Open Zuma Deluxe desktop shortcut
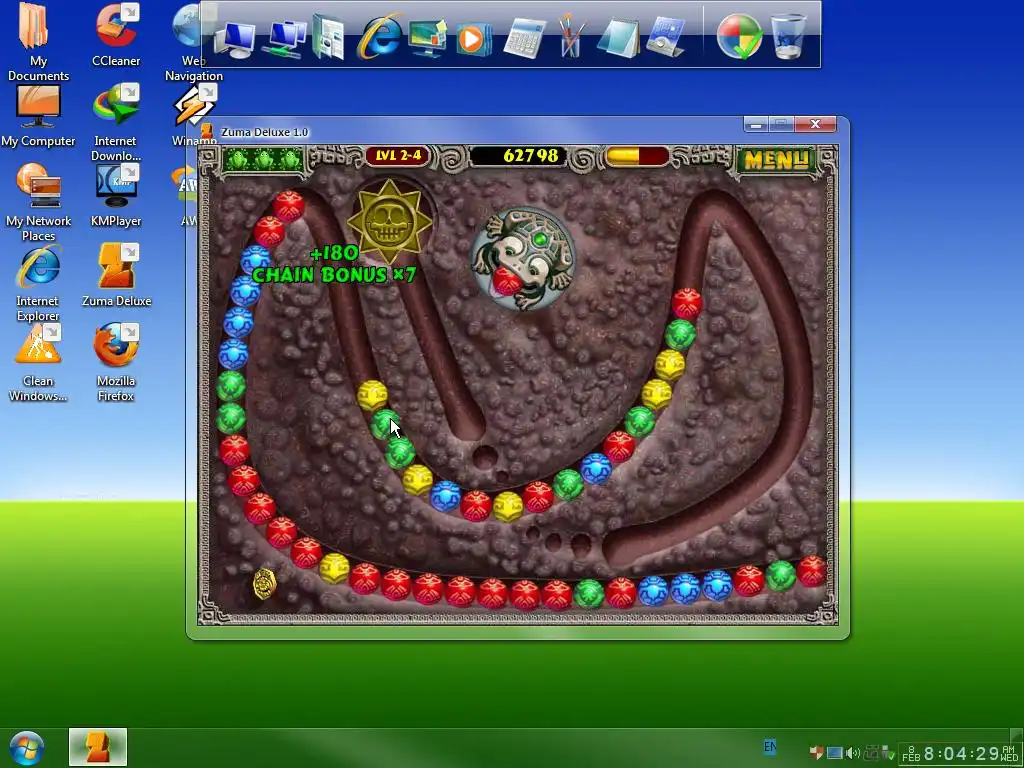Screen dimensions: 1024x768 tap(116, 276)
